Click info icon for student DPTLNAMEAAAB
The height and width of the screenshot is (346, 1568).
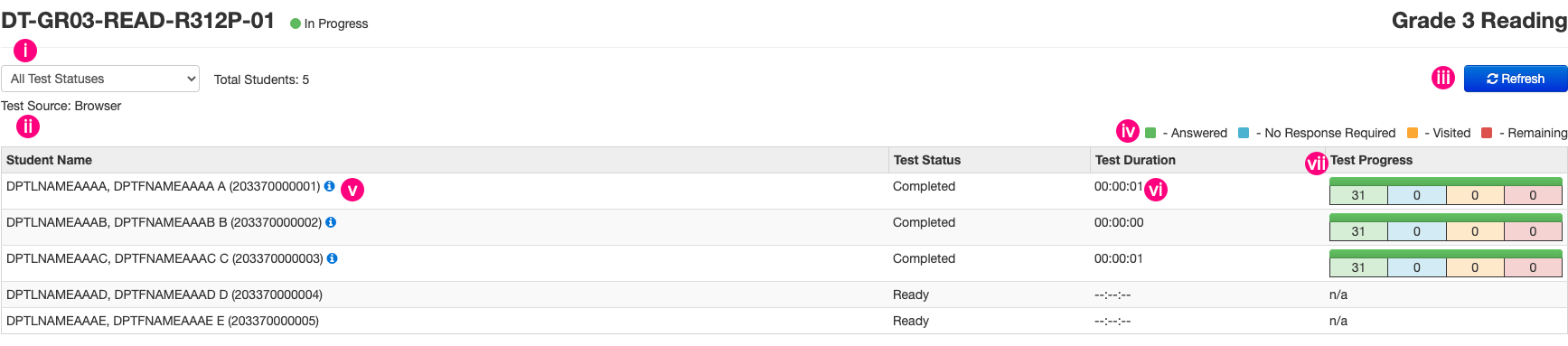coord(331,222)
